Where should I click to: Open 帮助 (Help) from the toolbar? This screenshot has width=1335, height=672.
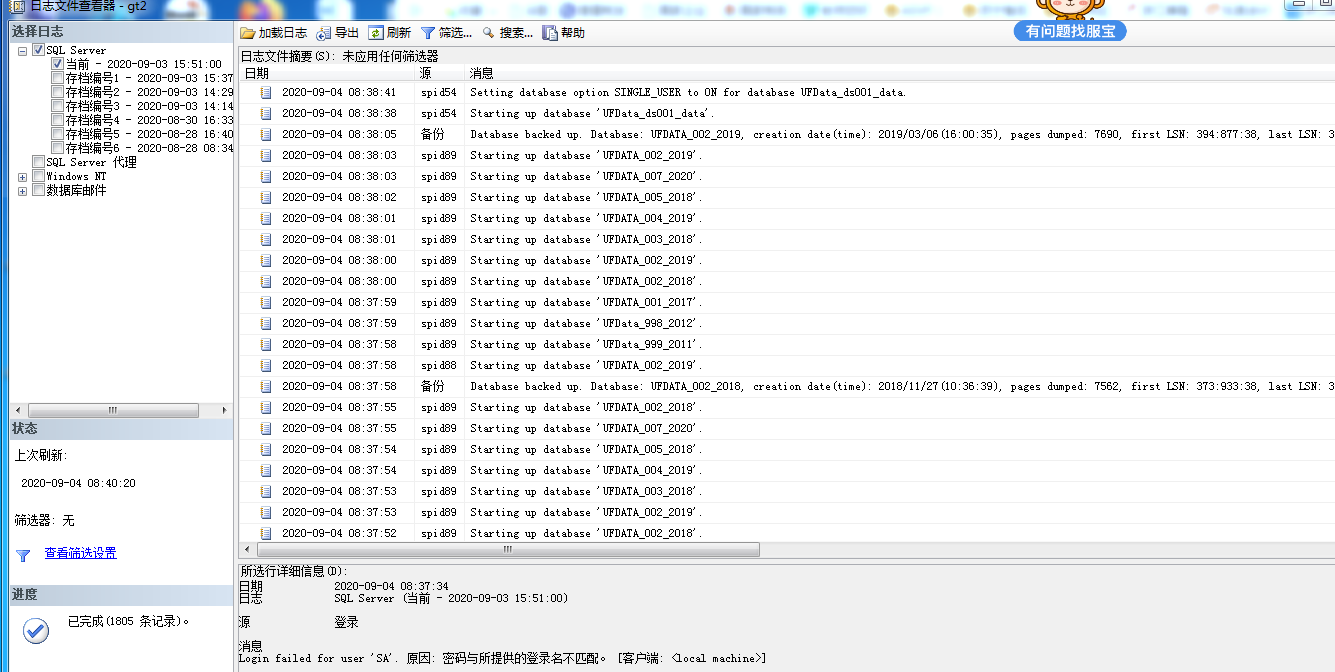click(564, 33)
